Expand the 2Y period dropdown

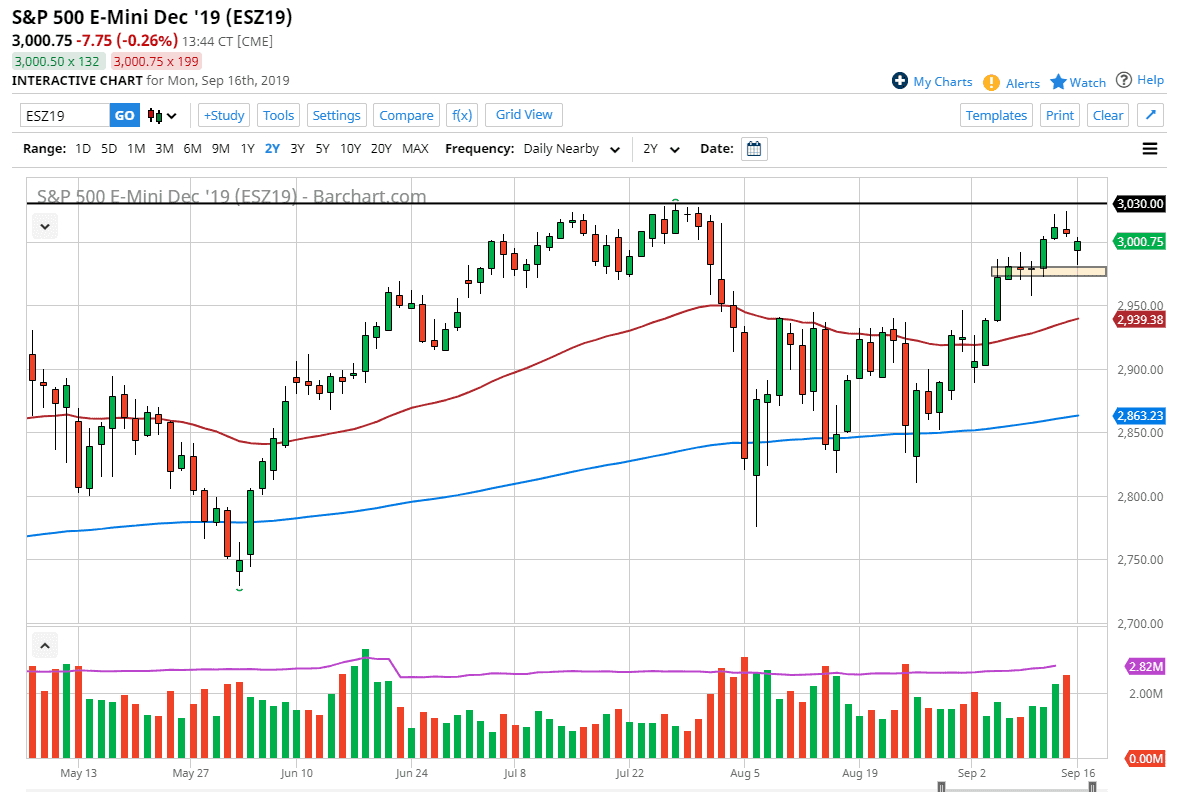pos(661,148)
